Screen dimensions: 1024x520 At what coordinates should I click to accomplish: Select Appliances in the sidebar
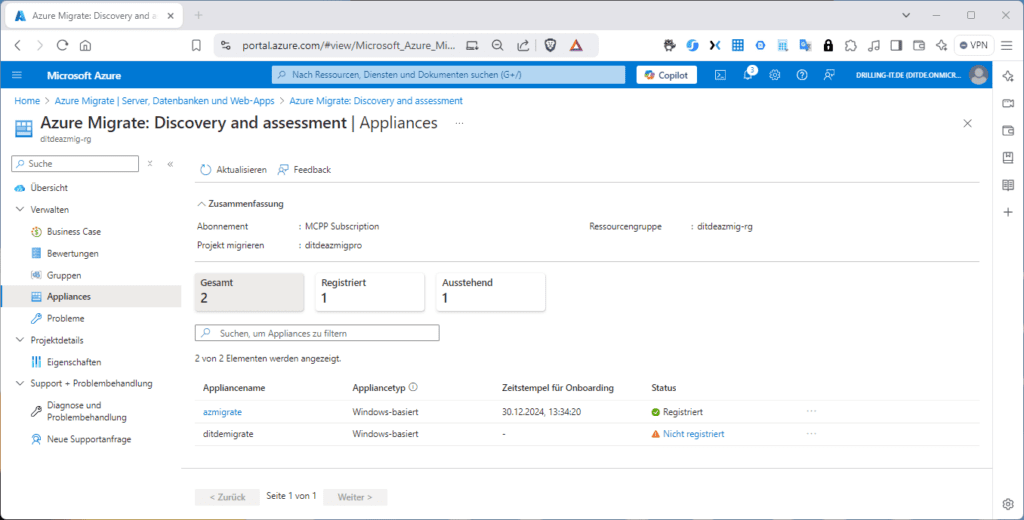pos(90,297)
